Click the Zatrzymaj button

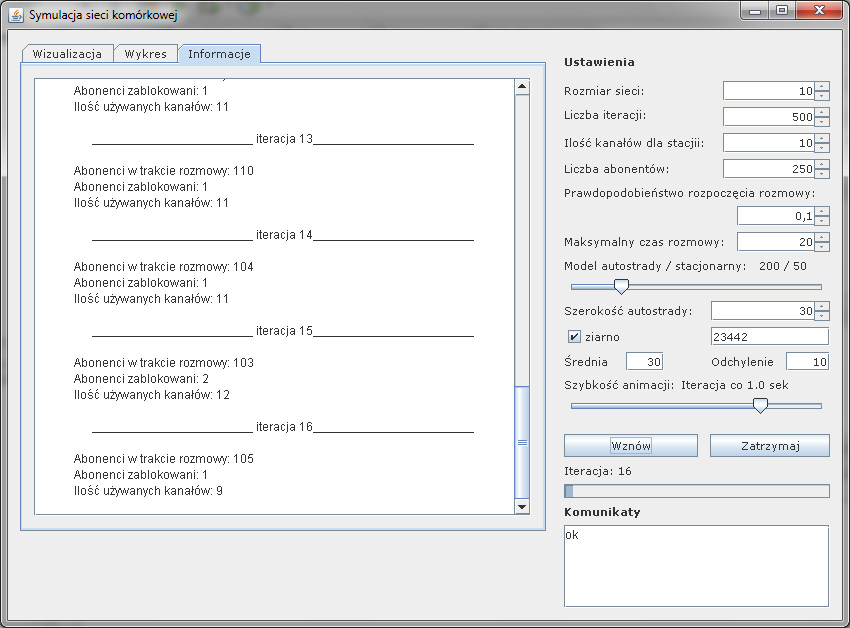[x=769, y=445]
